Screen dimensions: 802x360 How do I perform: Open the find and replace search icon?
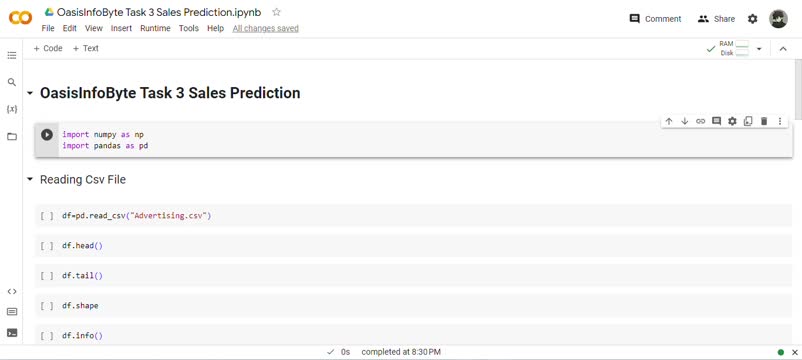tap(12, 82)
